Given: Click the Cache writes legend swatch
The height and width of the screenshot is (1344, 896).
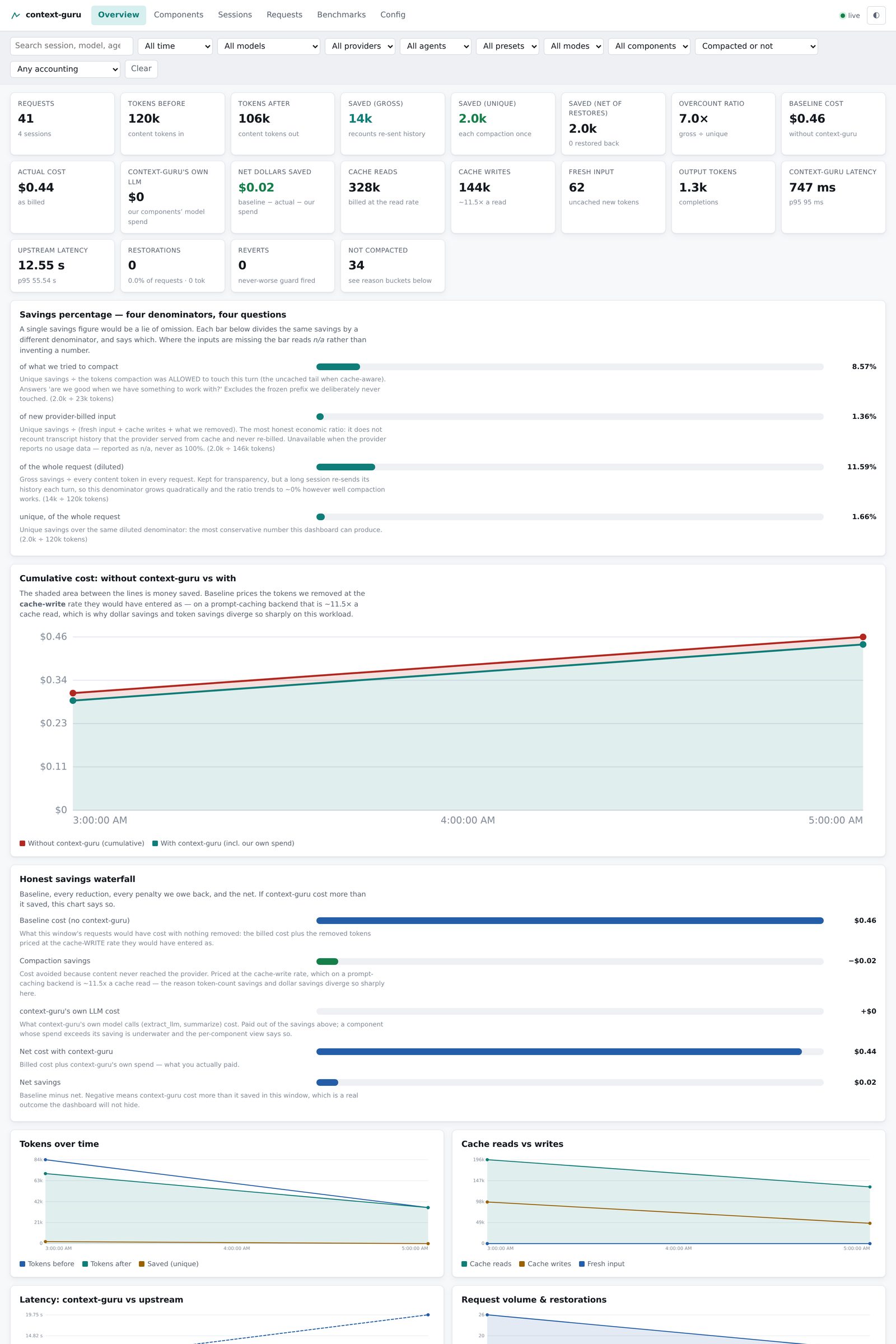Looking at the screenshot, I should click(x=522, y=1264).
